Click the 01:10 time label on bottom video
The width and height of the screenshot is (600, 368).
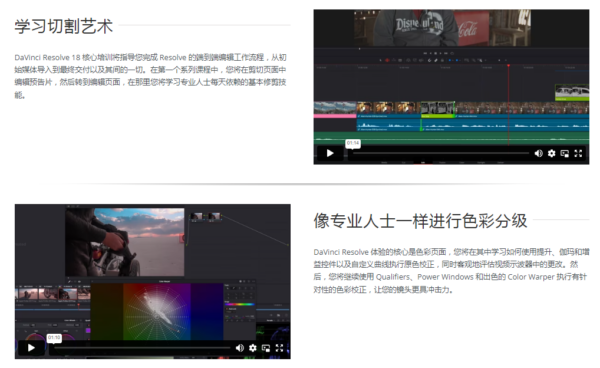tap(54, 337)
